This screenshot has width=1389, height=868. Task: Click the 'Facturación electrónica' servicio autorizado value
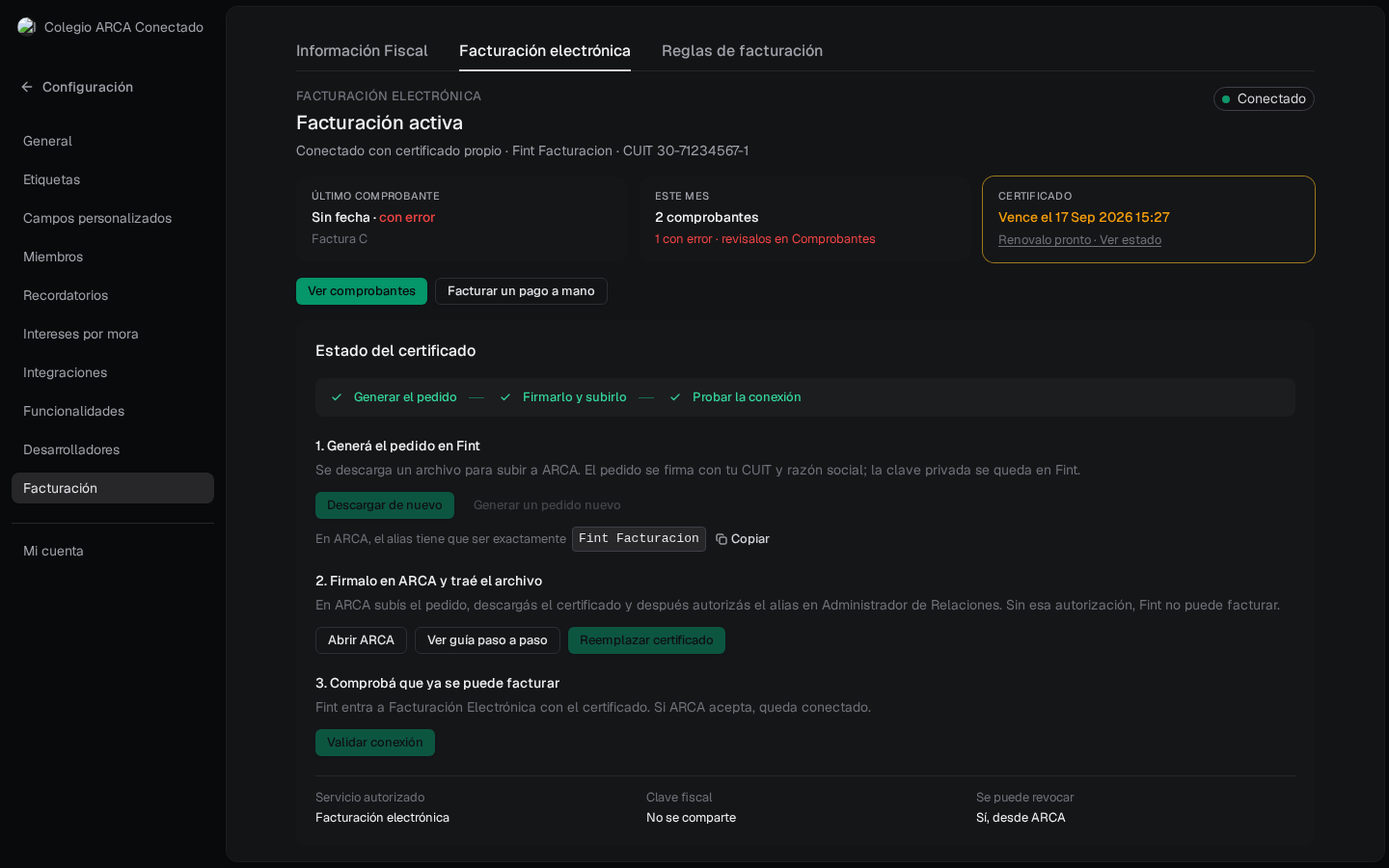pos(382,818)
